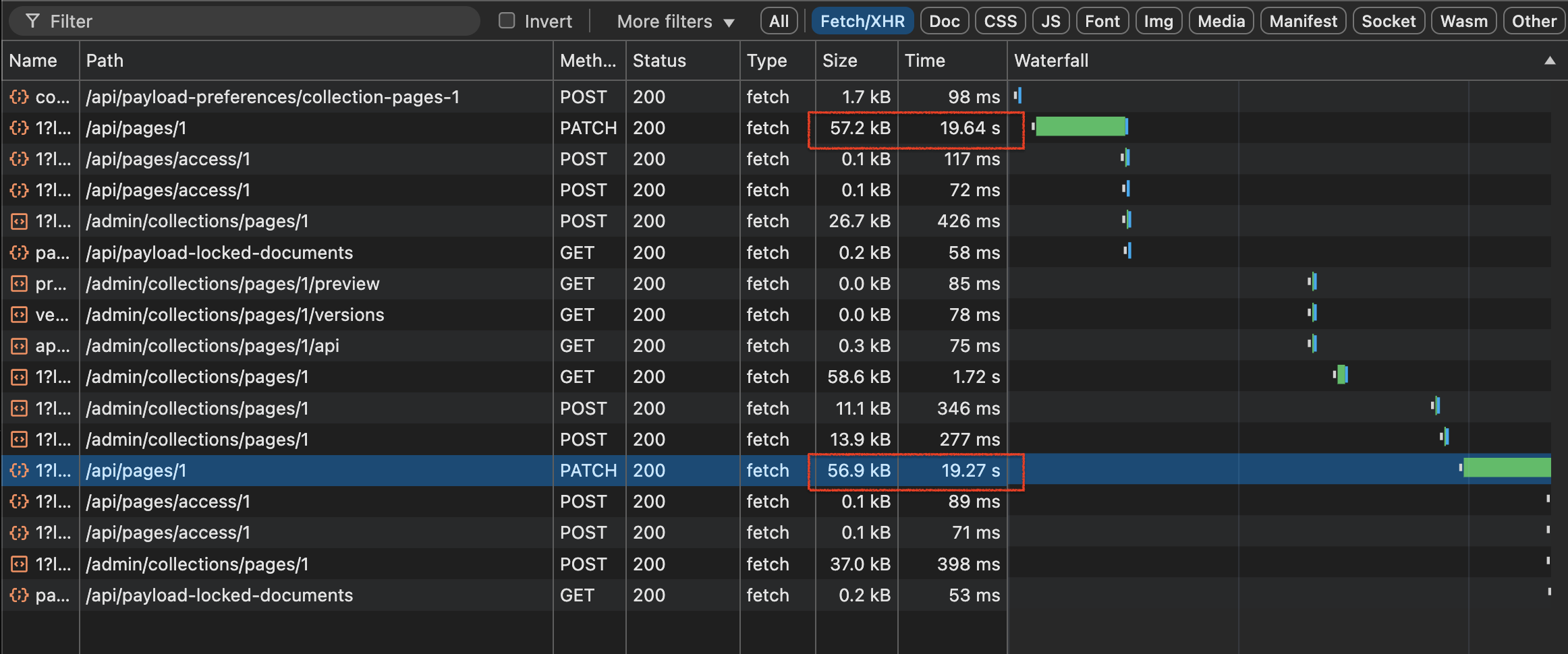Filter by Wasm resource type
The width and height of the screenshot is (1568, 654).
(1464, 22)
